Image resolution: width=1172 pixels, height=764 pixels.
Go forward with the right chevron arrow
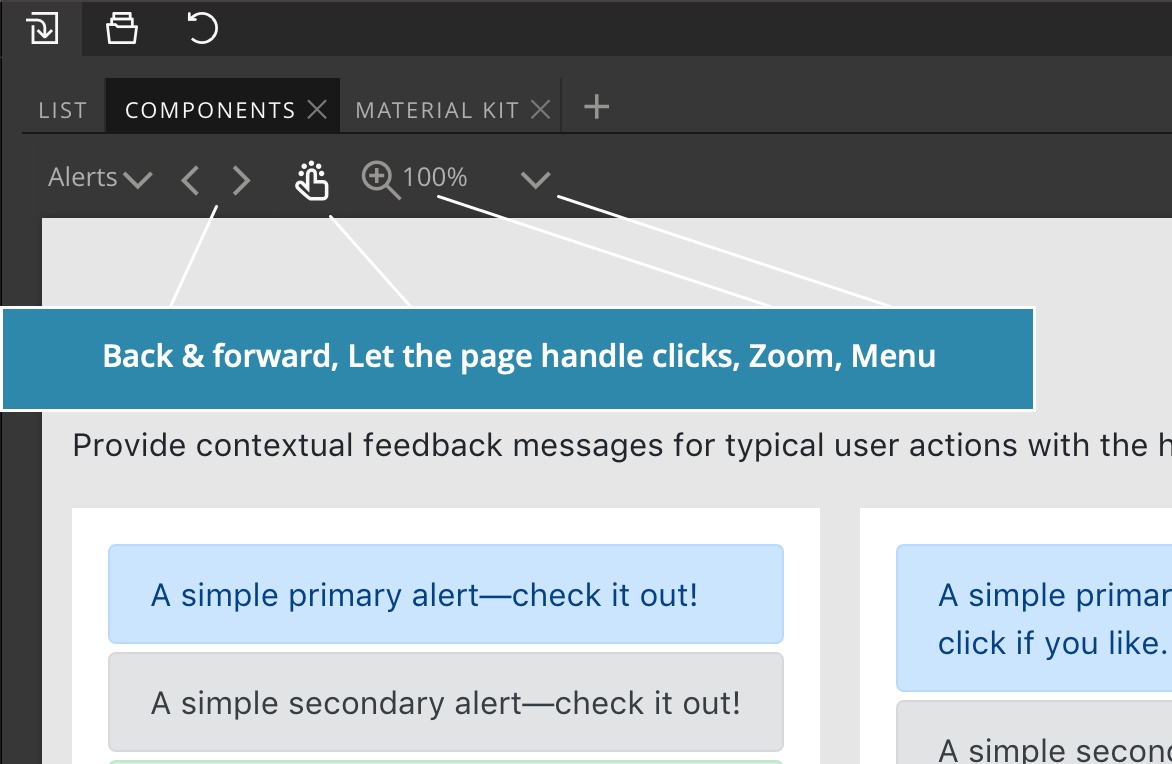tap(241, 180)
